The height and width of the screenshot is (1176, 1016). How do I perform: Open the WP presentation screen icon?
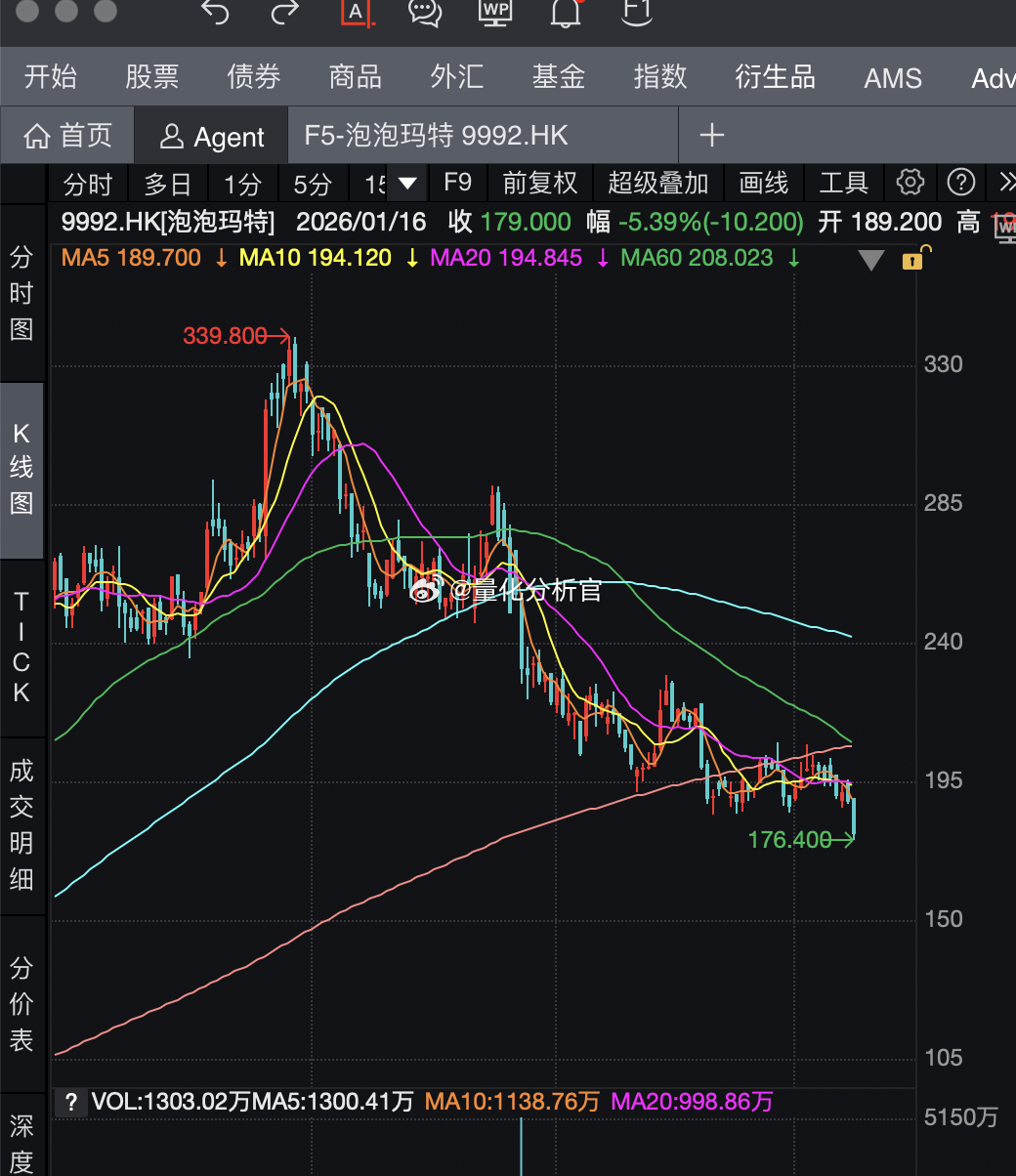click(x=496, y=12)
